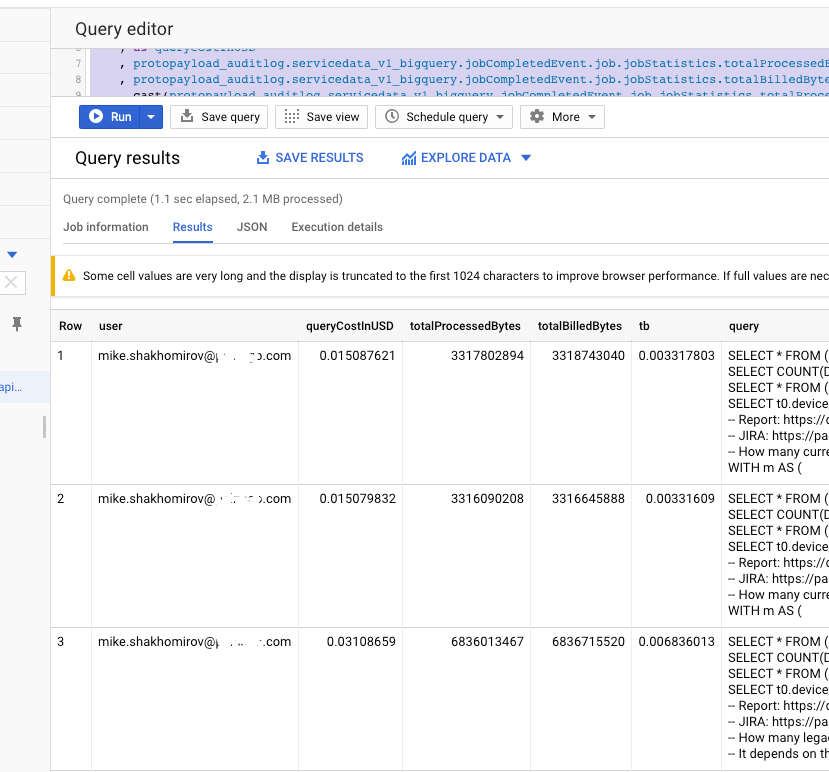Image resolution: width=829 pixels, height=772 pixels.
Task: Click cell value 3317802894
Action: [x=487, y=355]
